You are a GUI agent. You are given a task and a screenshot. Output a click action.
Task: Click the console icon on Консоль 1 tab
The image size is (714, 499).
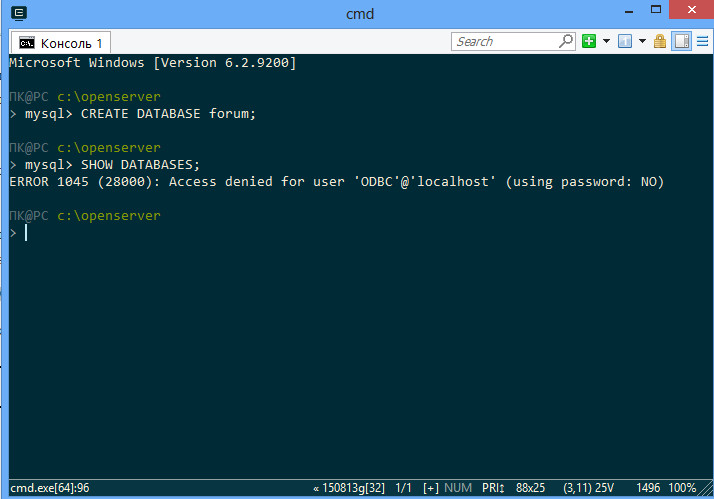(x=27, y=43)
